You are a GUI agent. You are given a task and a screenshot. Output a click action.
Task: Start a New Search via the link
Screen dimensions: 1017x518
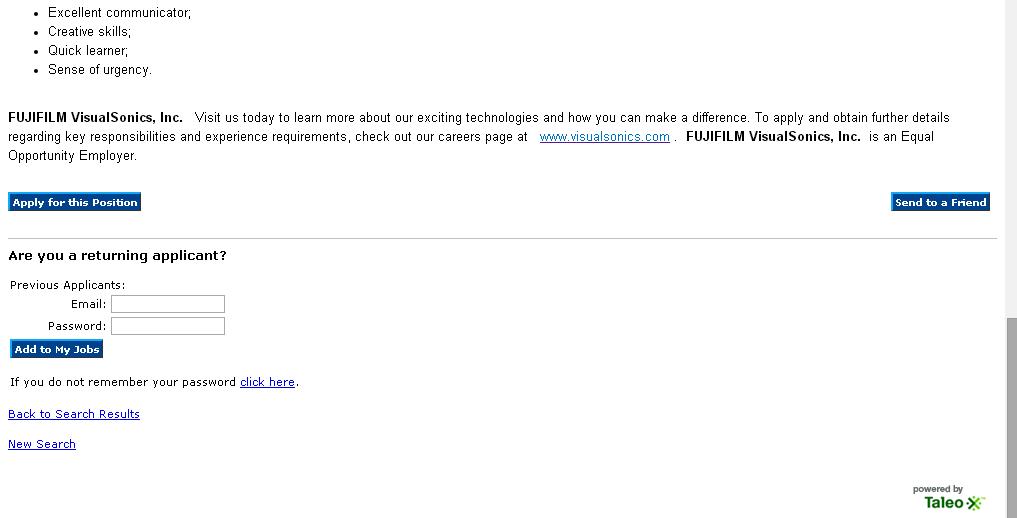click(42, 444)
